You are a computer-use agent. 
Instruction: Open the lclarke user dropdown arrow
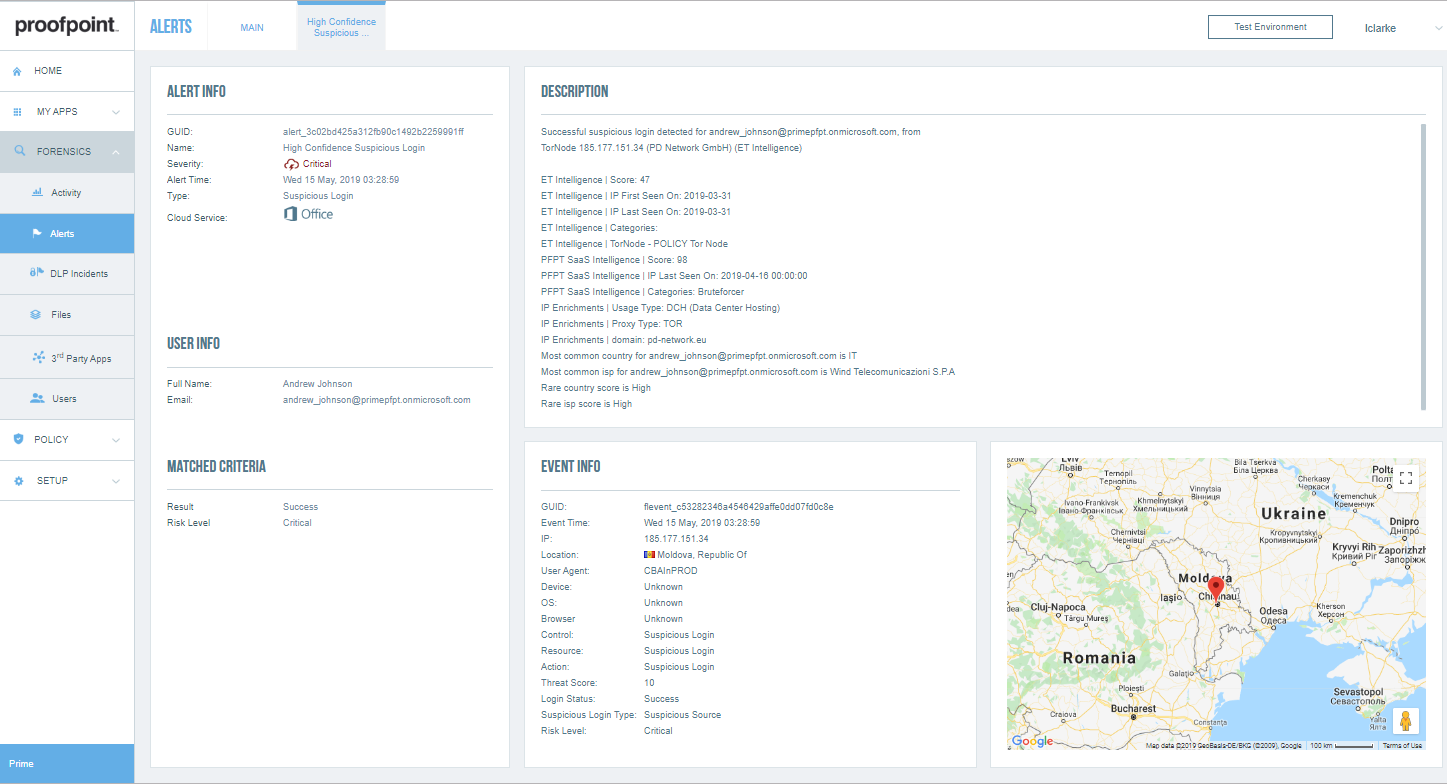[x=1437, y=28]
